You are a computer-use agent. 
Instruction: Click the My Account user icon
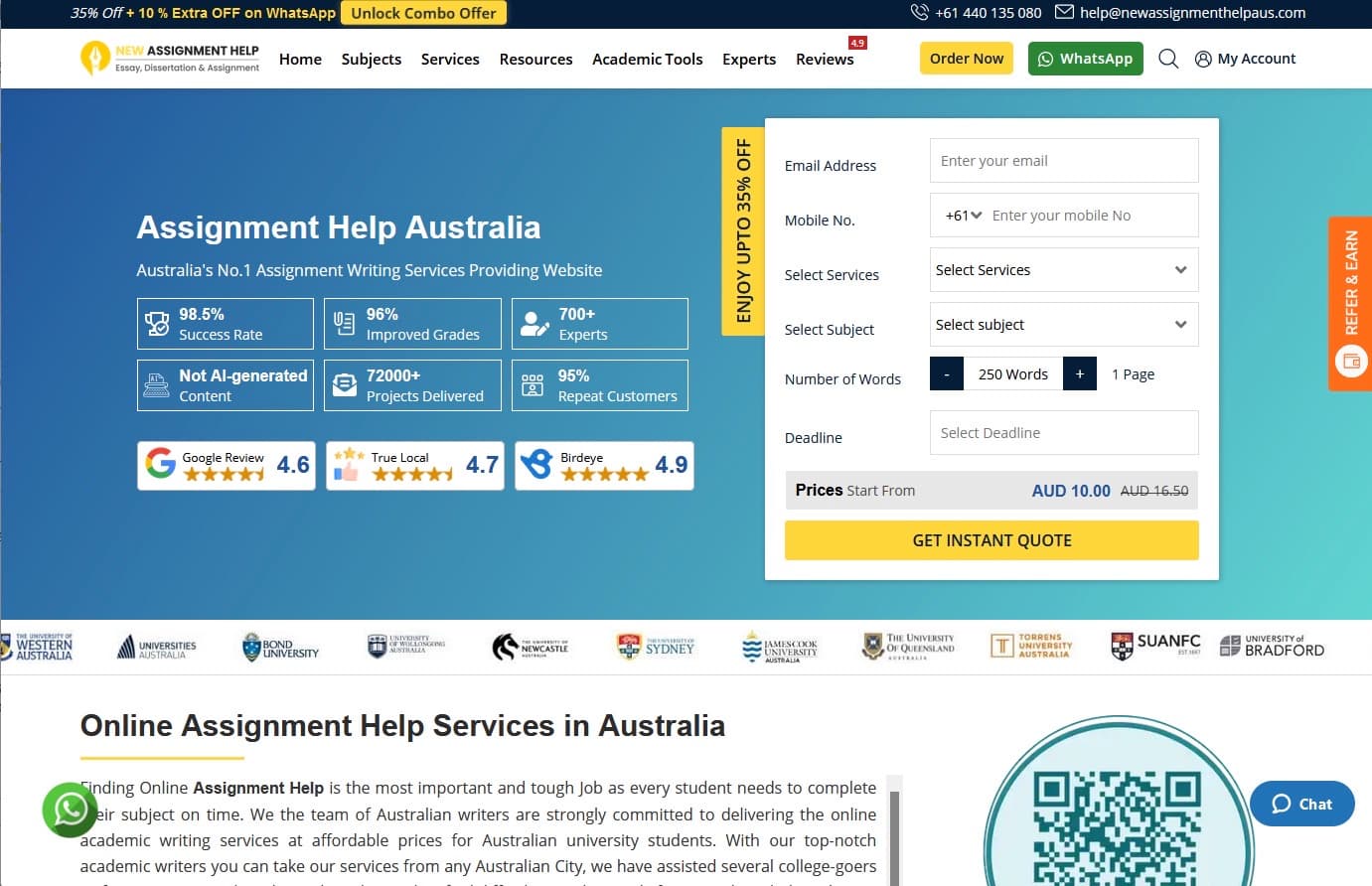(x=1202, y=59)
